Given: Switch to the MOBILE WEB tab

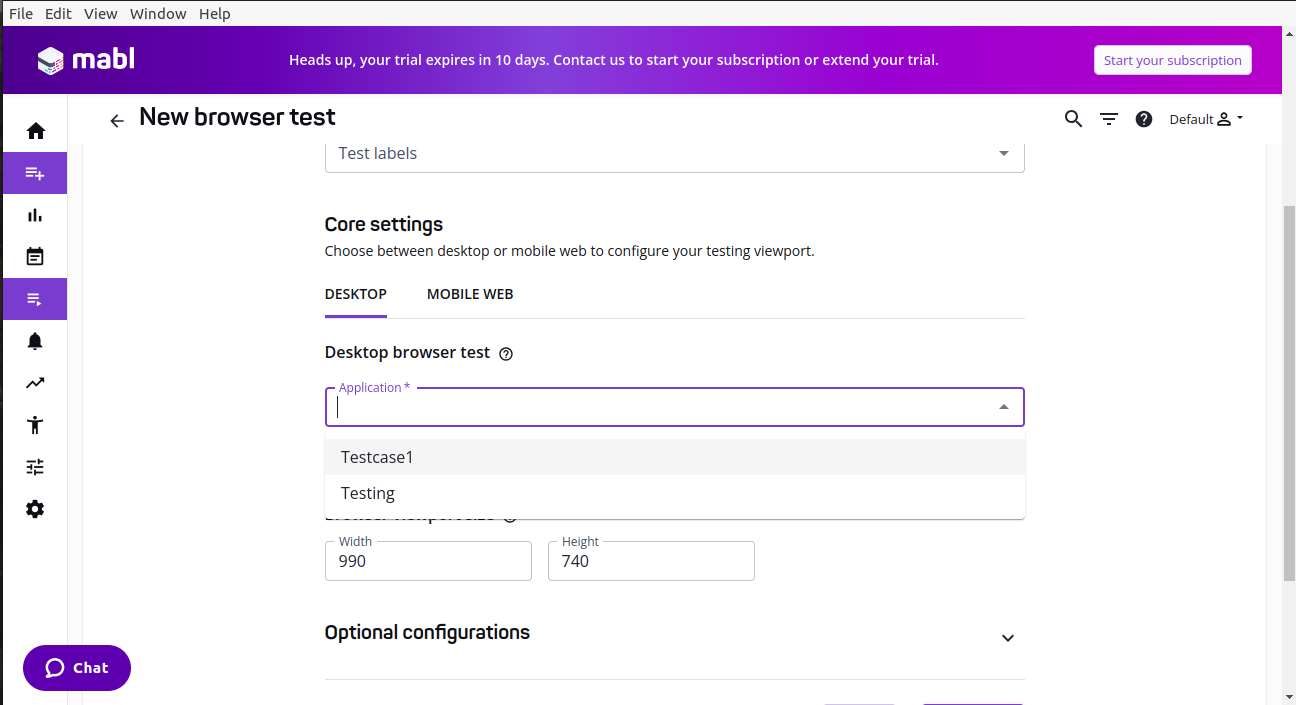Looking at the screenshot, I should pos(470,294).
